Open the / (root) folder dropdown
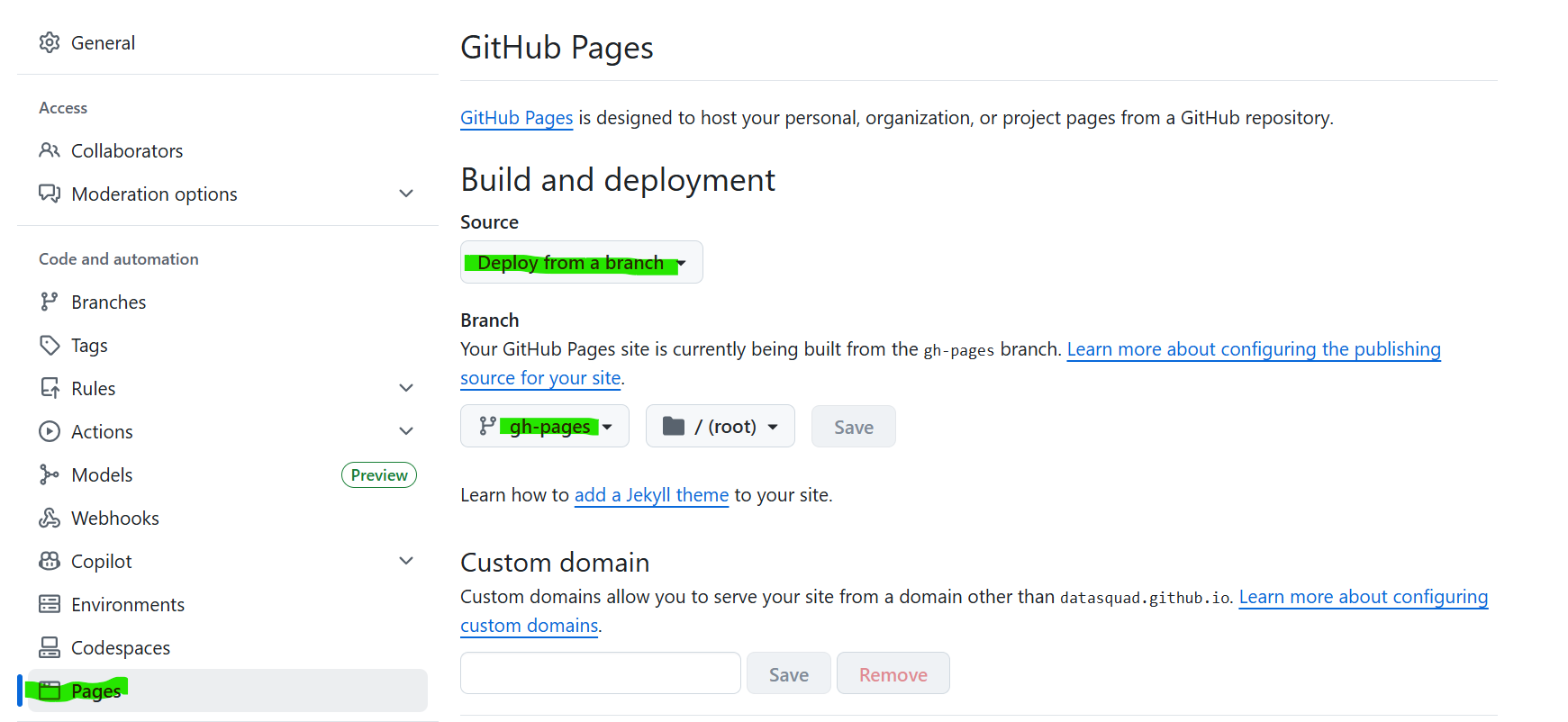1568x722 pixels. (x=720, y=426)
